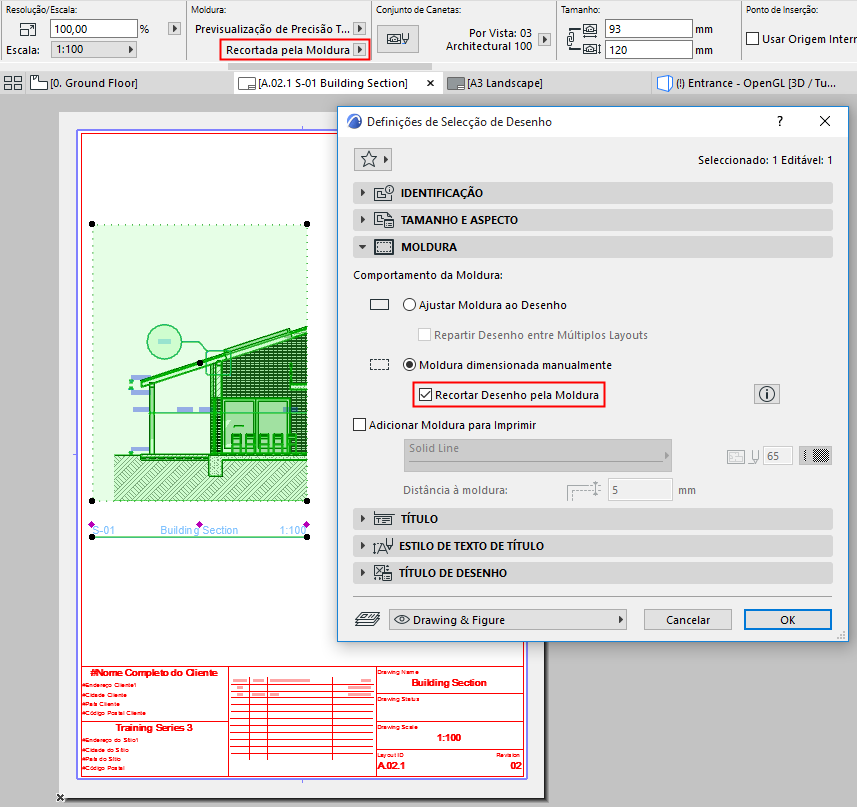857x807 pixels.
Task: Click the height field showing 120
Action: coord(649,50)
